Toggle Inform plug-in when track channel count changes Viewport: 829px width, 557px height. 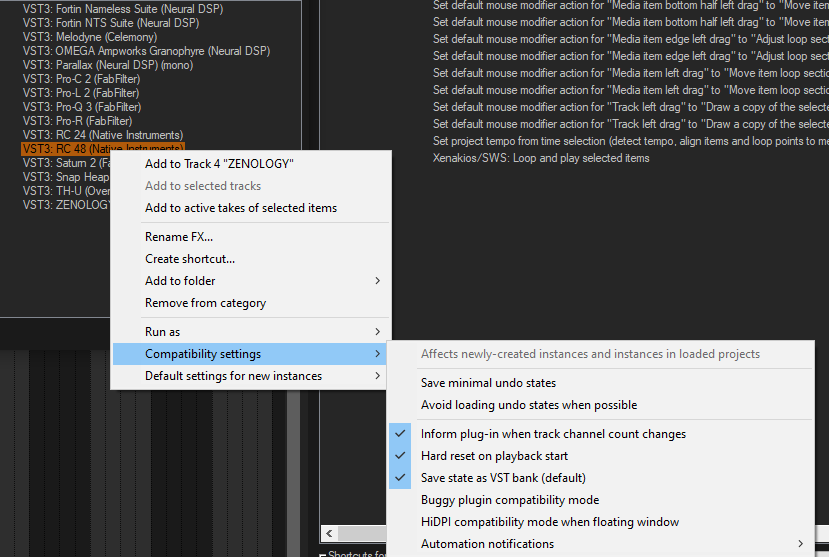pos(553,434)
